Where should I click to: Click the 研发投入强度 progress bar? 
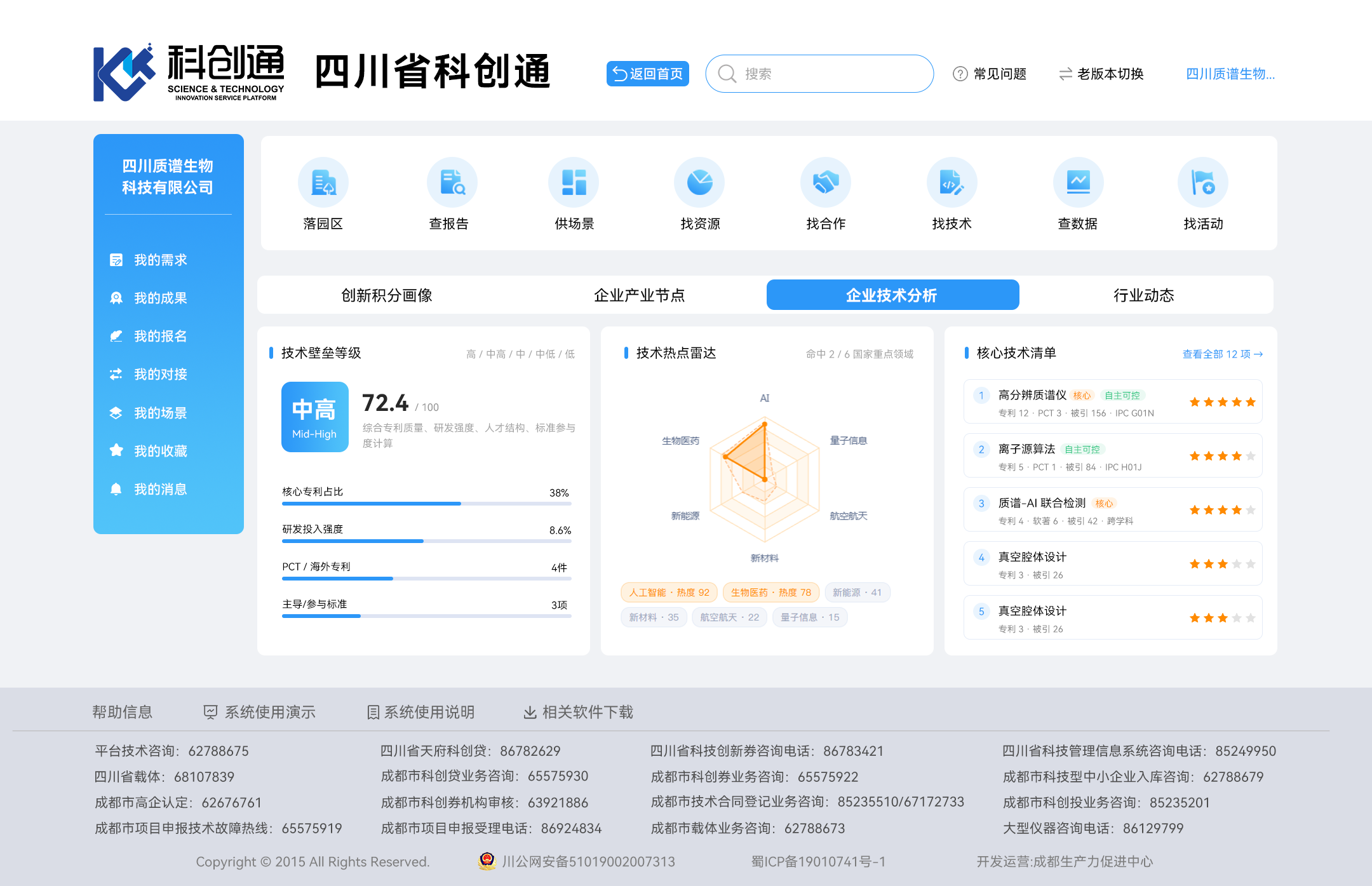(427, 541)
